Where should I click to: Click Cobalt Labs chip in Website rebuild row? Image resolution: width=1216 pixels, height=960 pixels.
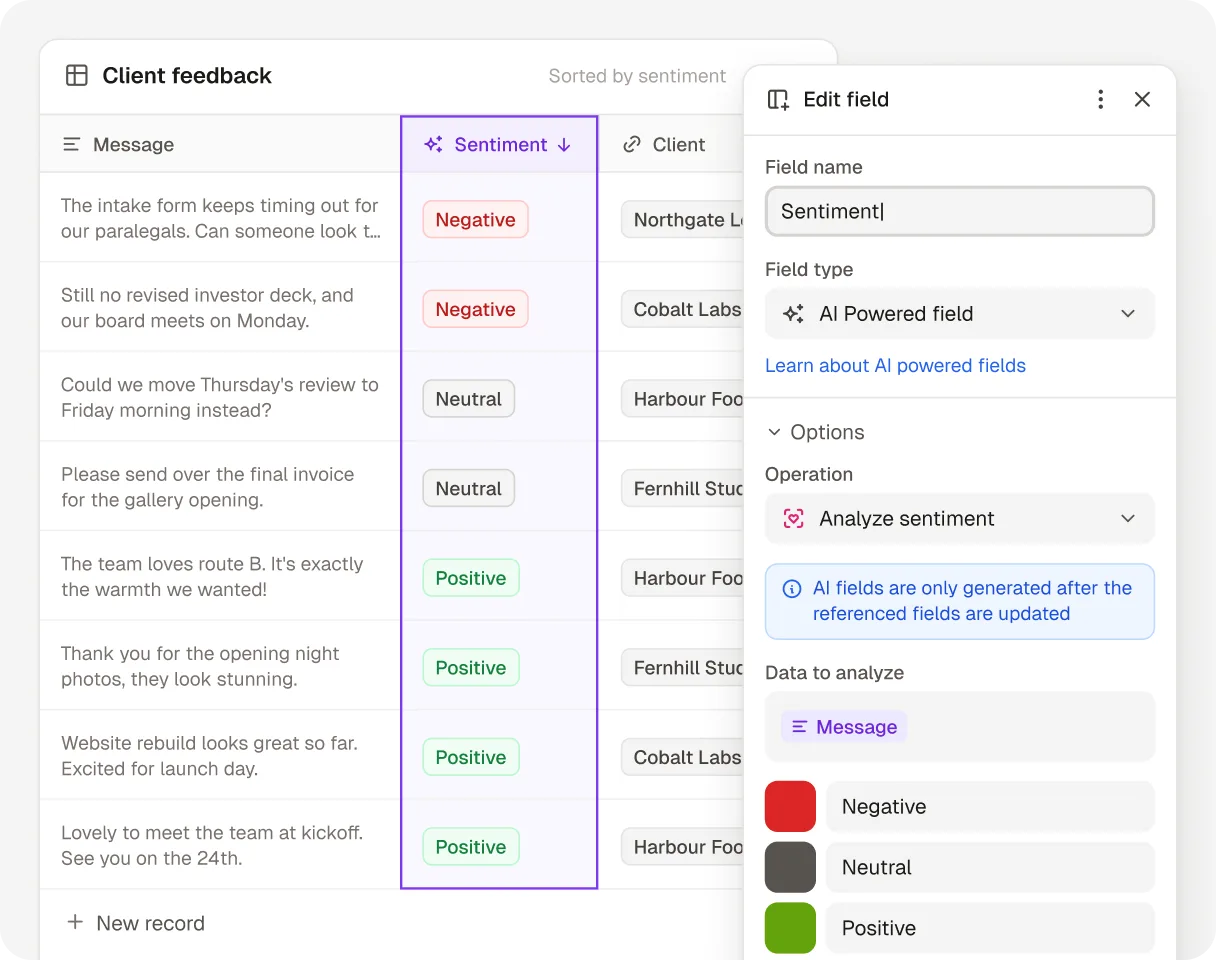point(682,757)
